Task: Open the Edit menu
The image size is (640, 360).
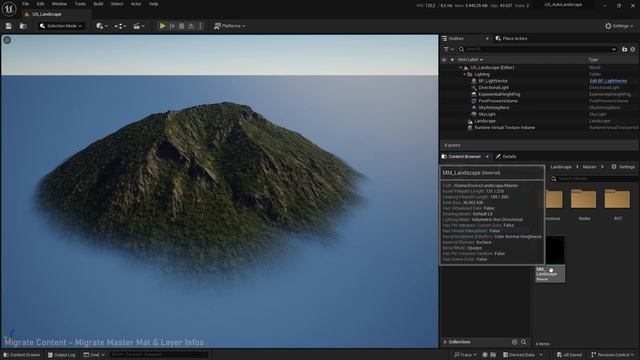Action: click(40, 4)
